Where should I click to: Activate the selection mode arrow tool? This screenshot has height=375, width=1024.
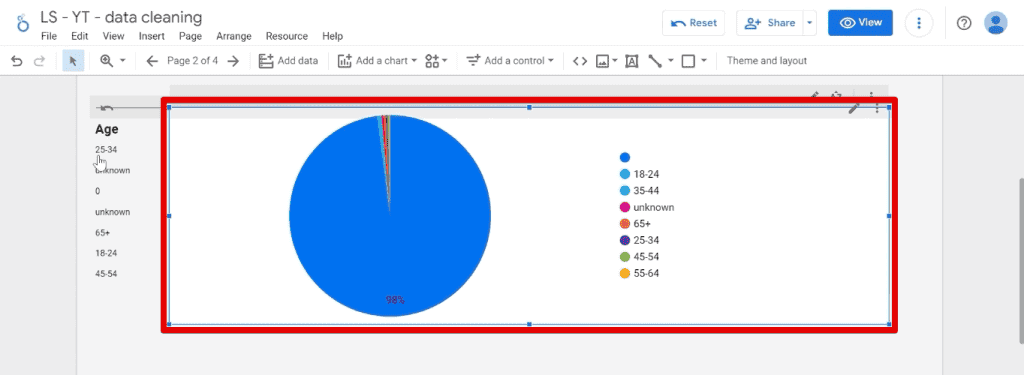pos(72,61)
